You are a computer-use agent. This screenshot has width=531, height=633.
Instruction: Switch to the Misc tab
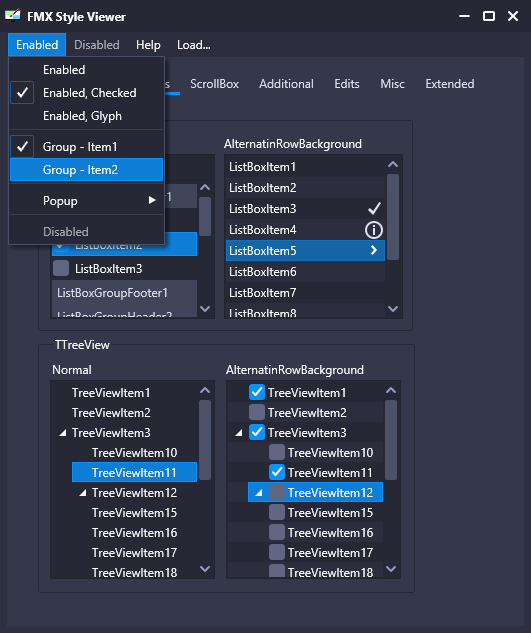tap(392, 84)
